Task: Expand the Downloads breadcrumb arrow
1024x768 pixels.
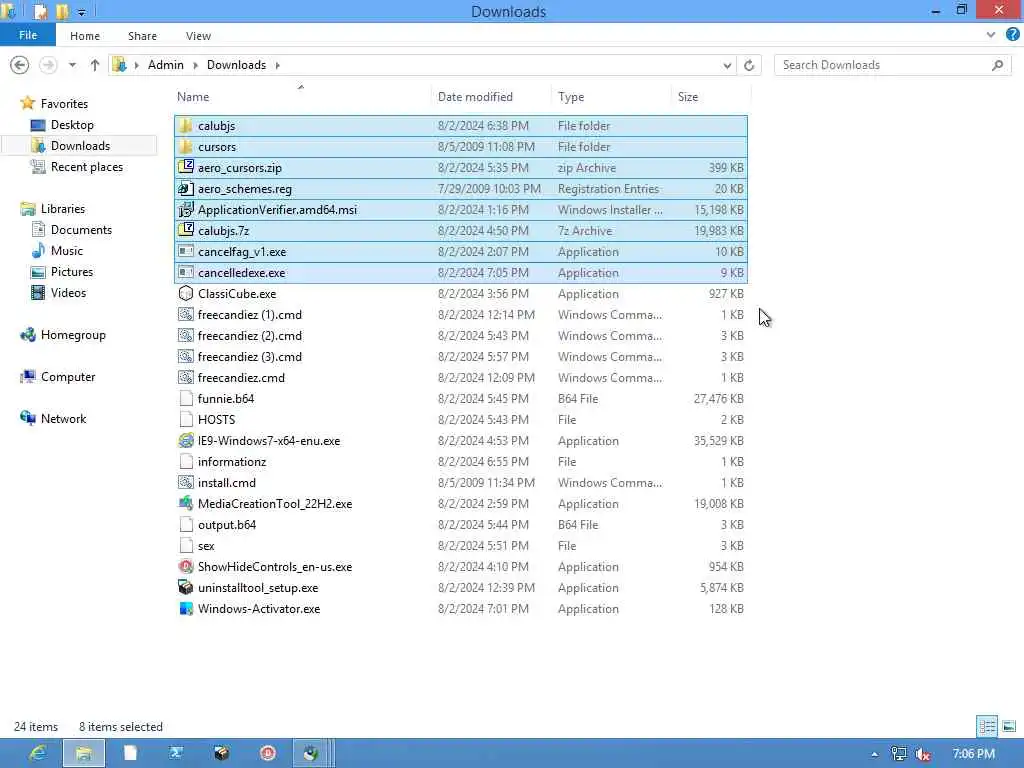Action: [278, 65]
